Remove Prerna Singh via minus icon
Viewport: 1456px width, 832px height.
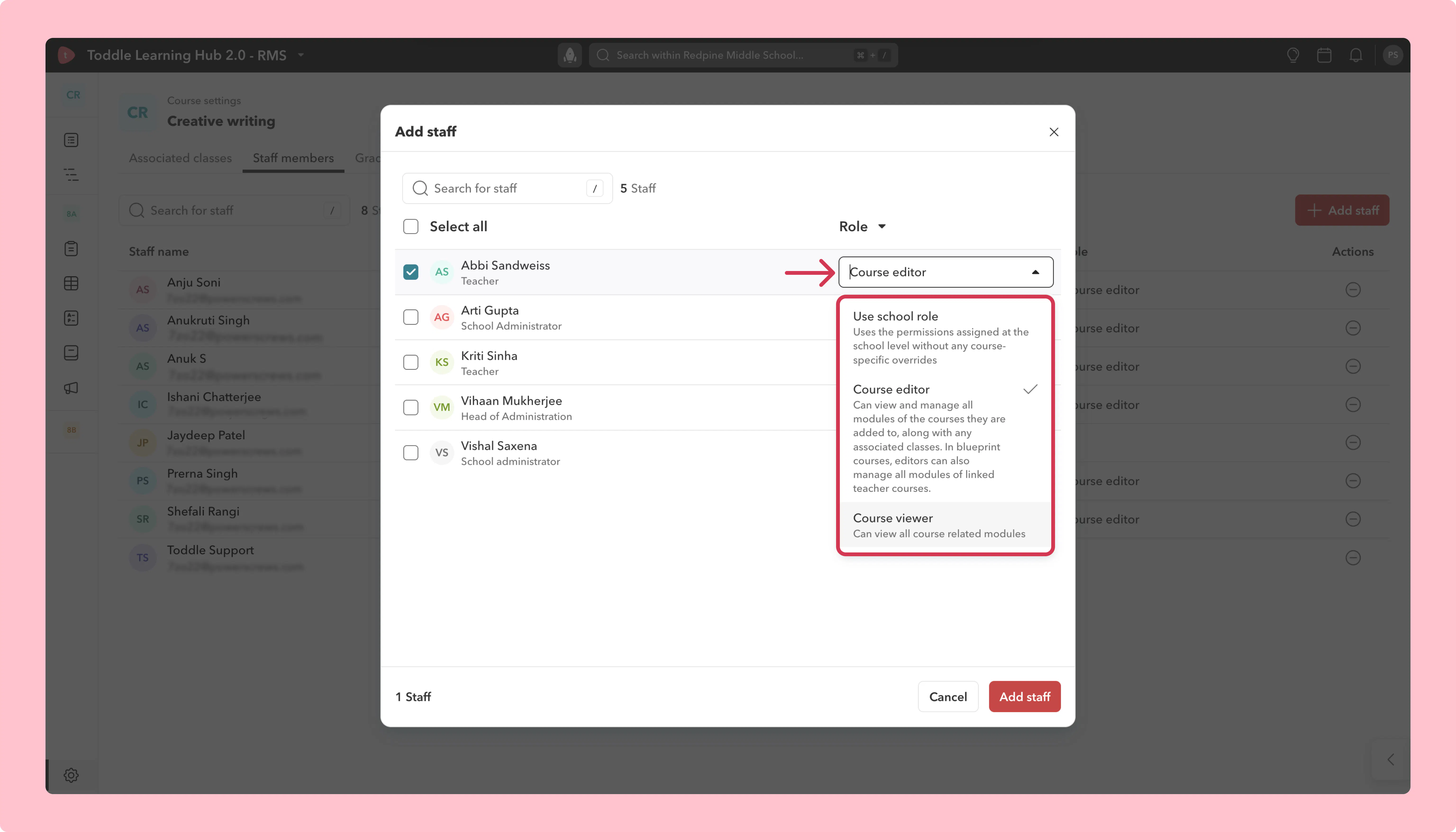click(x=1353, y=481)
